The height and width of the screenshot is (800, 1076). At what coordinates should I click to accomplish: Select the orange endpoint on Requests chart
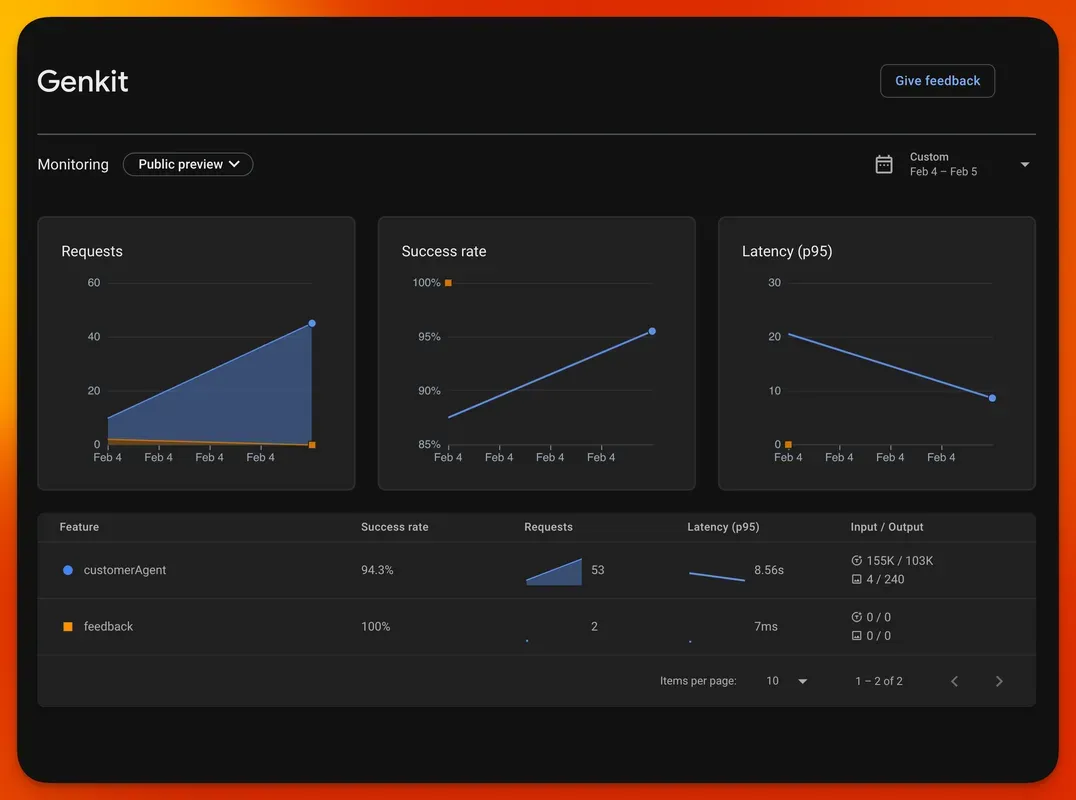(x=312, y=445)
